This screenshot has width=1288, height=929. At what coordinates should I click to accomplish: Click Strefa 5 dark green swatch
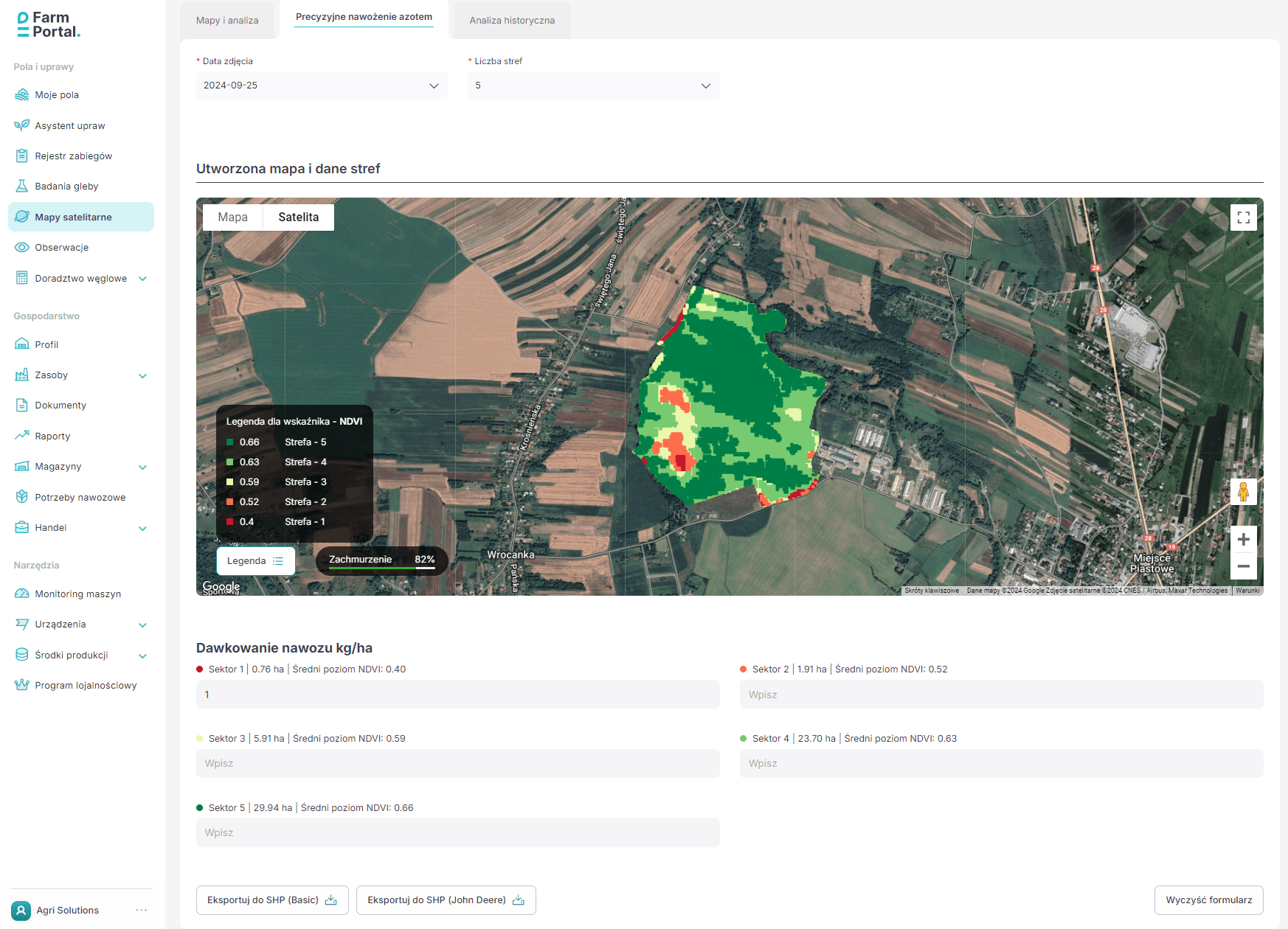click(230, 442)
